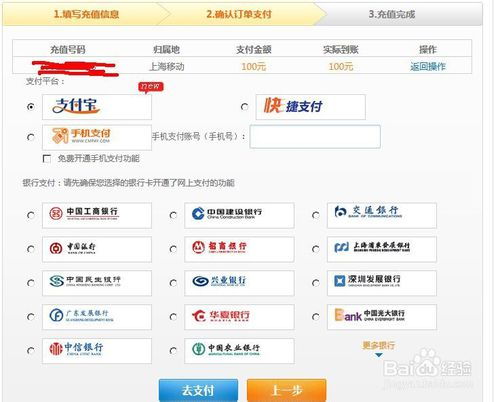Click the 上海移动 table cell
Viewport: 500px width, 402px height.
point(166,67)
